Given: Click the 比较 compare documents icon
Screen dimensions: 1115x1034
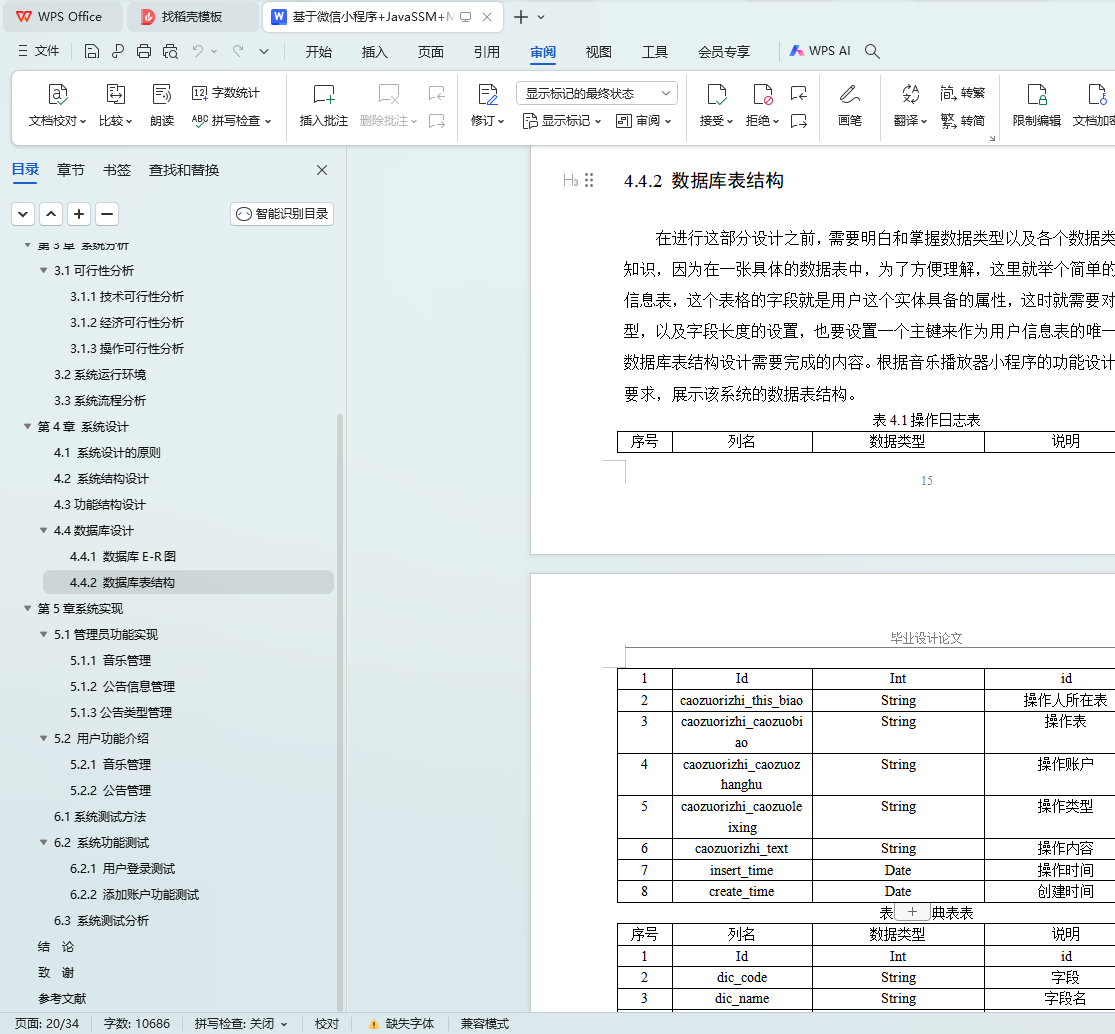Looking at the screenshot, I should coord(115,105).
